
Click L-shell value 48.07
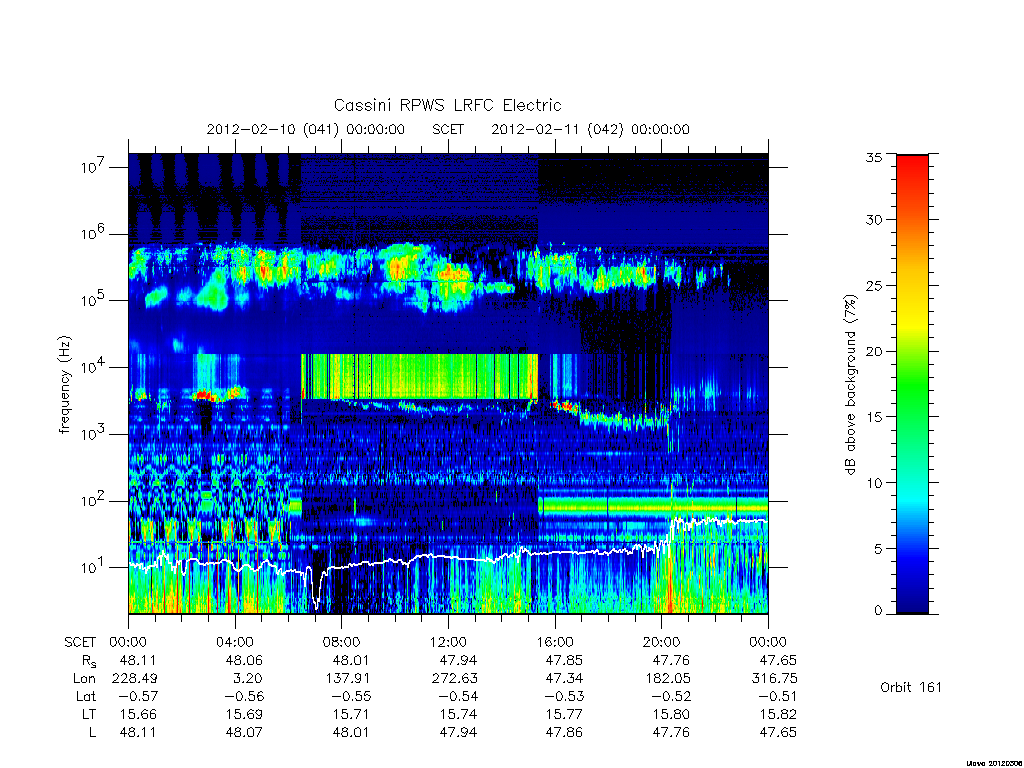click(x=244, y=732)
